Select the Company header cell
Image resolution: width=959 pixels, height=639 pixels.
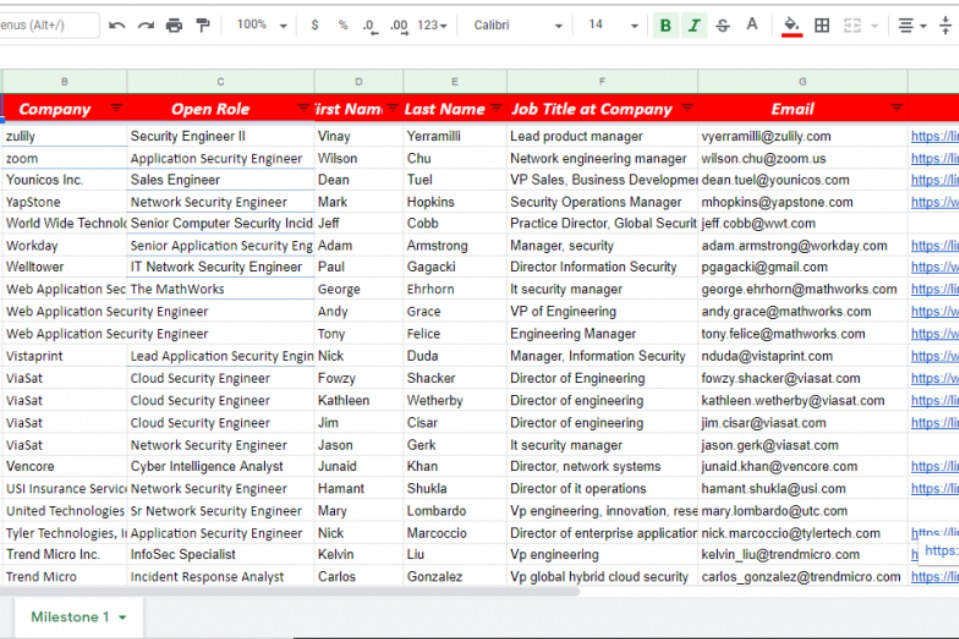click(65, 109)
